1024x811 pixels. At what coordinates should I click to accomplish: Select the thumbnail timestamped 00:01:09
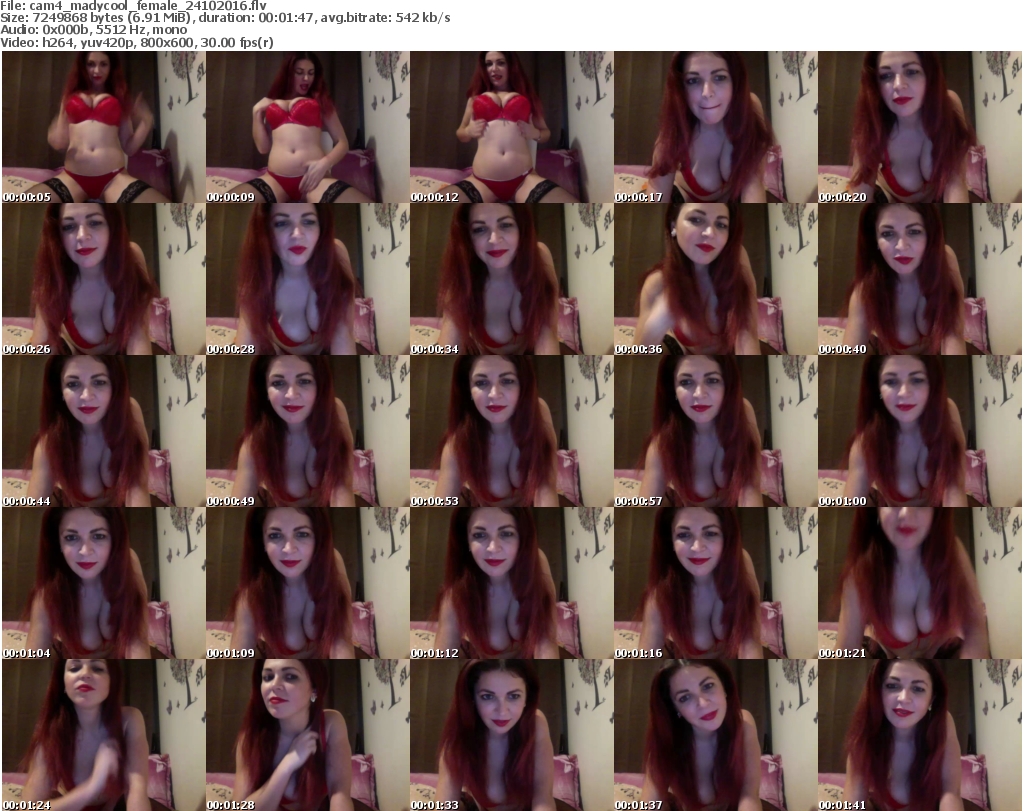coord(308,583)
